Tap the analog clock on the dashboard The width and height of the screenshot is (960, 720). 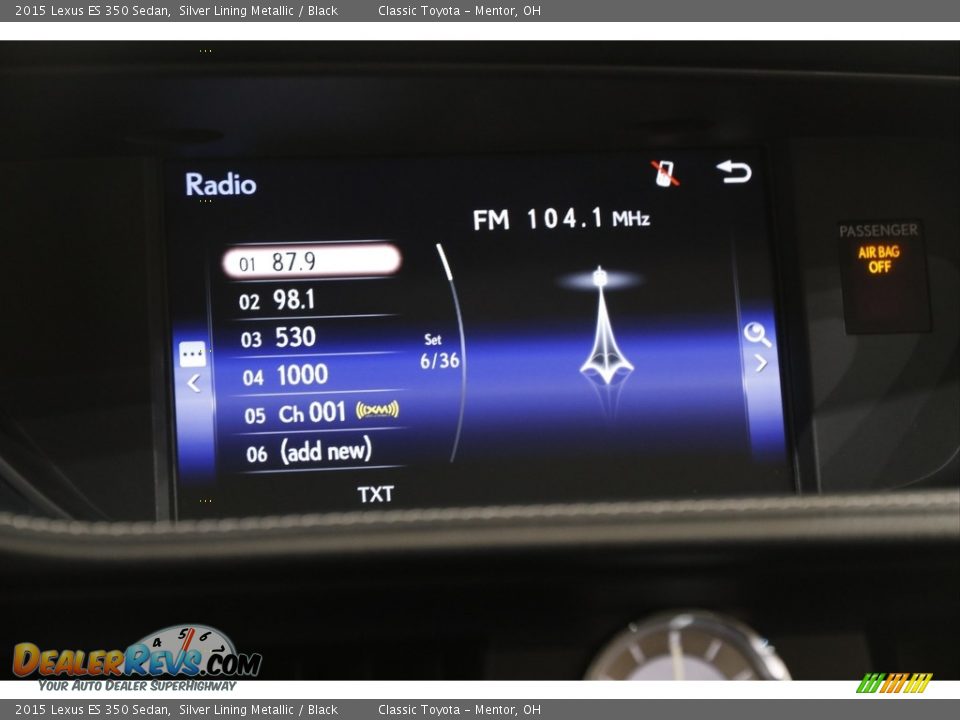(x=687, y=647)
